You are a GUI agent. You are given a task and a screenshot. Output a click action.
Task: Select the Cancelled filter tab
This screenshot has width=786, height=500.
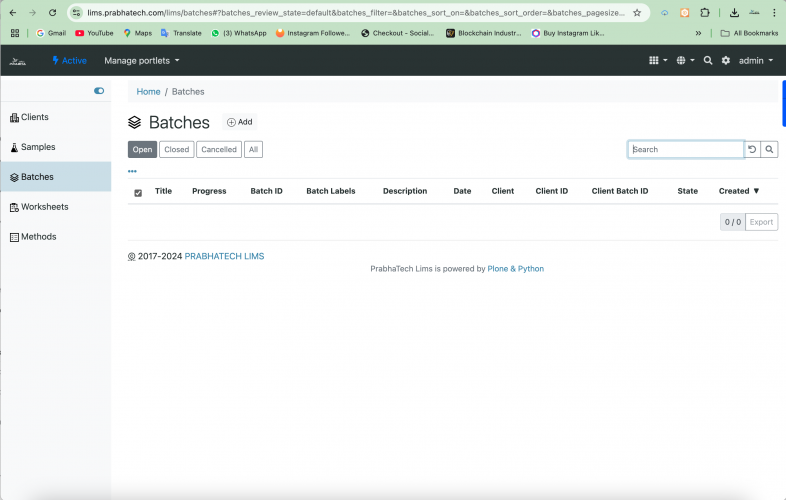219,149
